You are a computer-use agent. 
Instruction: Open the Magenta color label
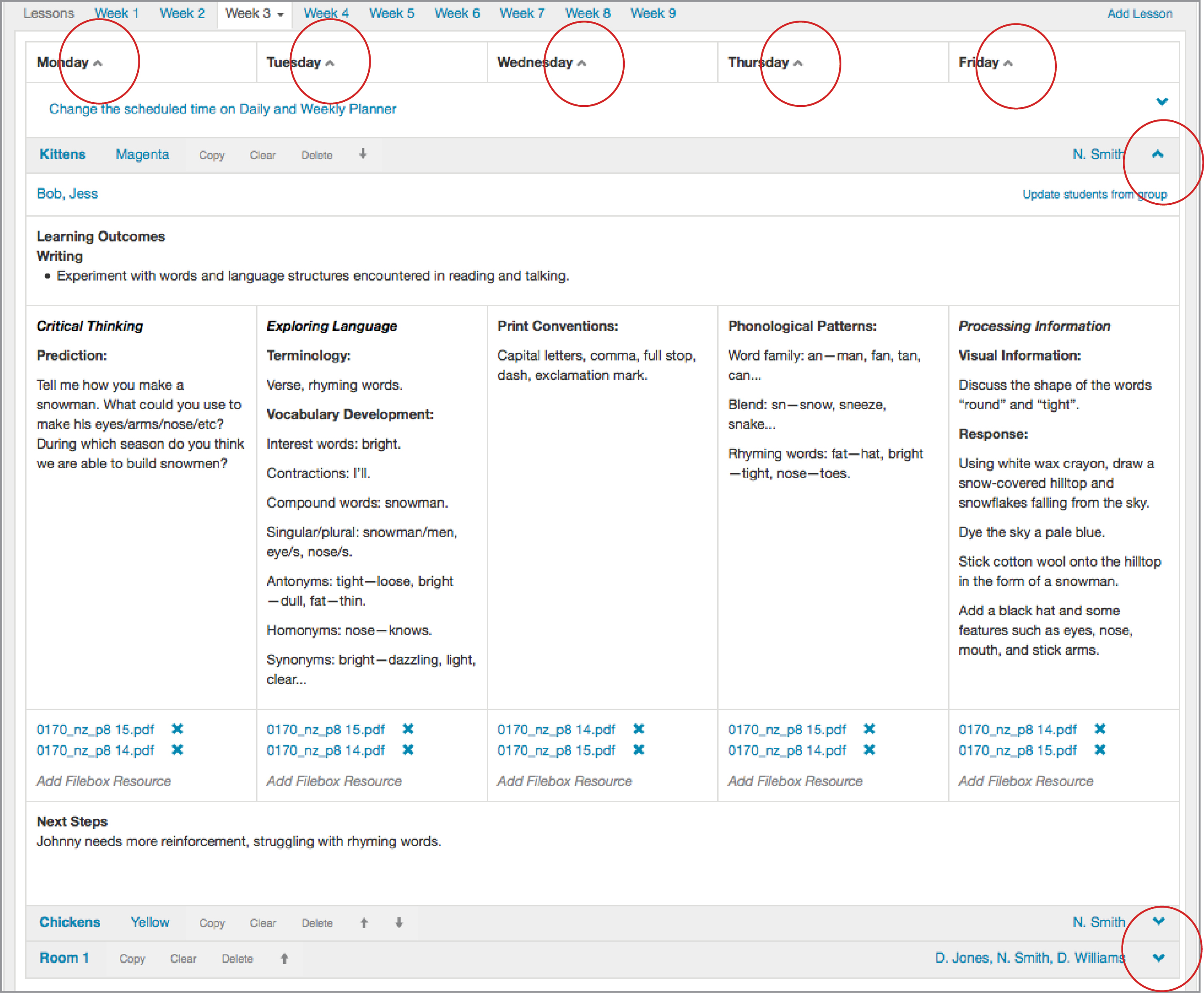coord(142,154)
